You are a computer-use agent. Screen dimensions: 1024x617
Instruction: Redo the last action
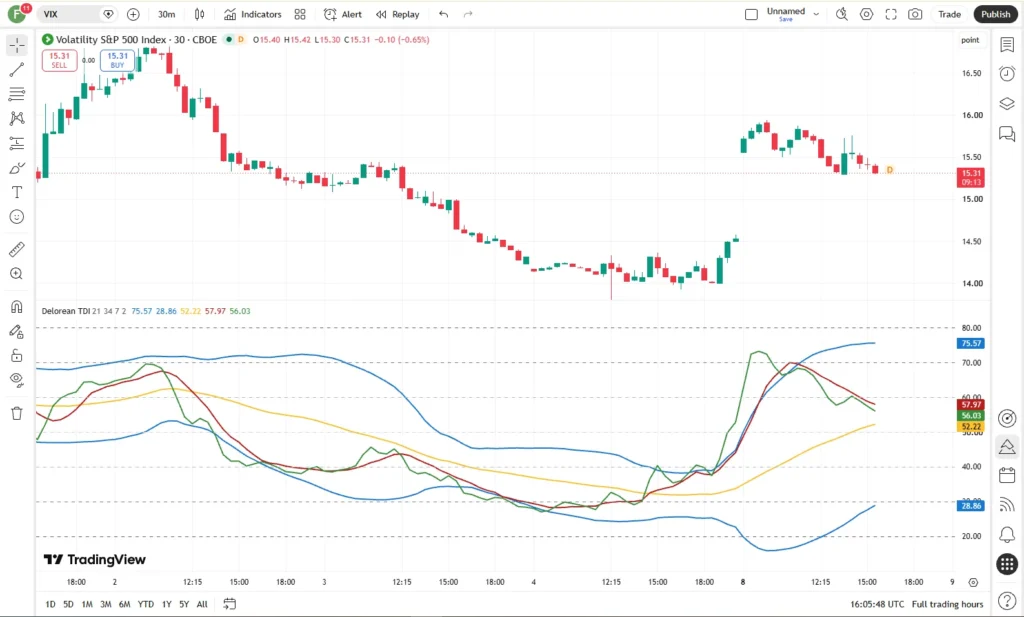468,14
